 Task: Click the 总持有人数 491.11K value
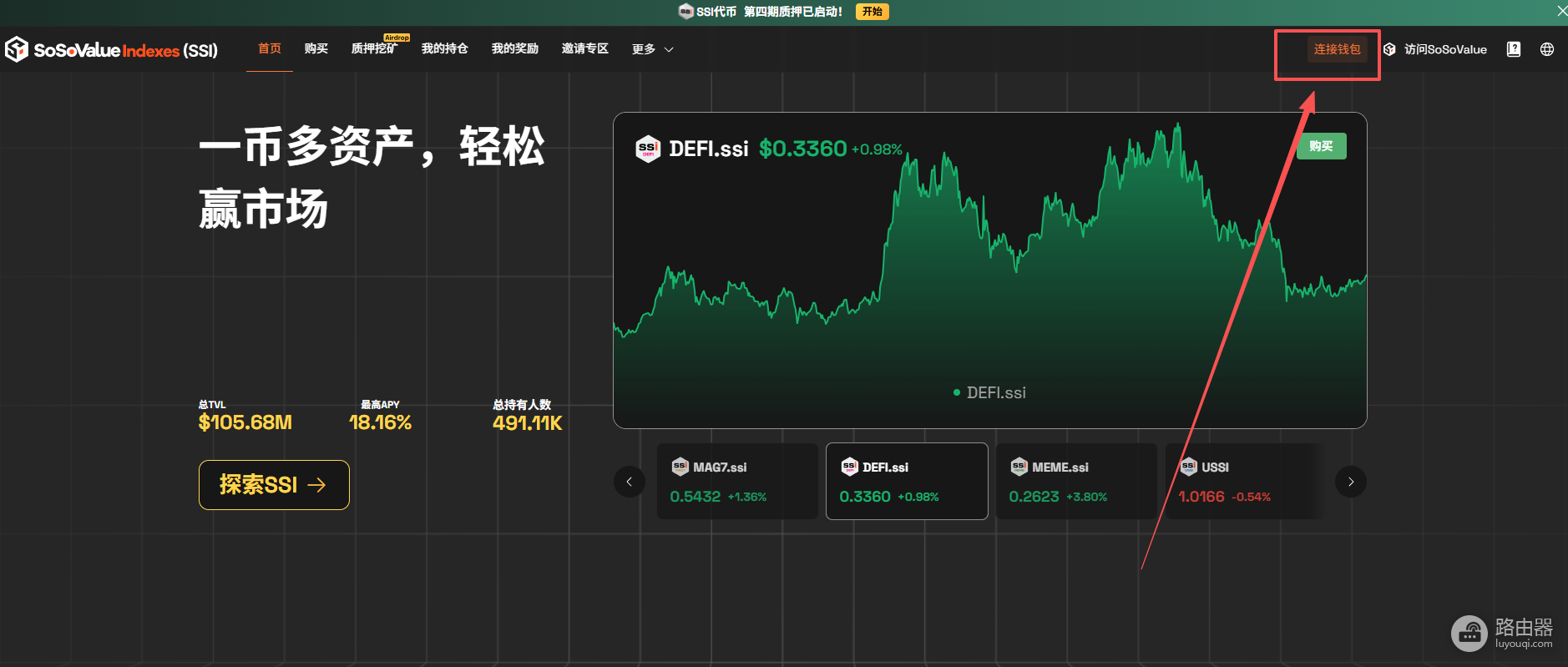point(528,422)
